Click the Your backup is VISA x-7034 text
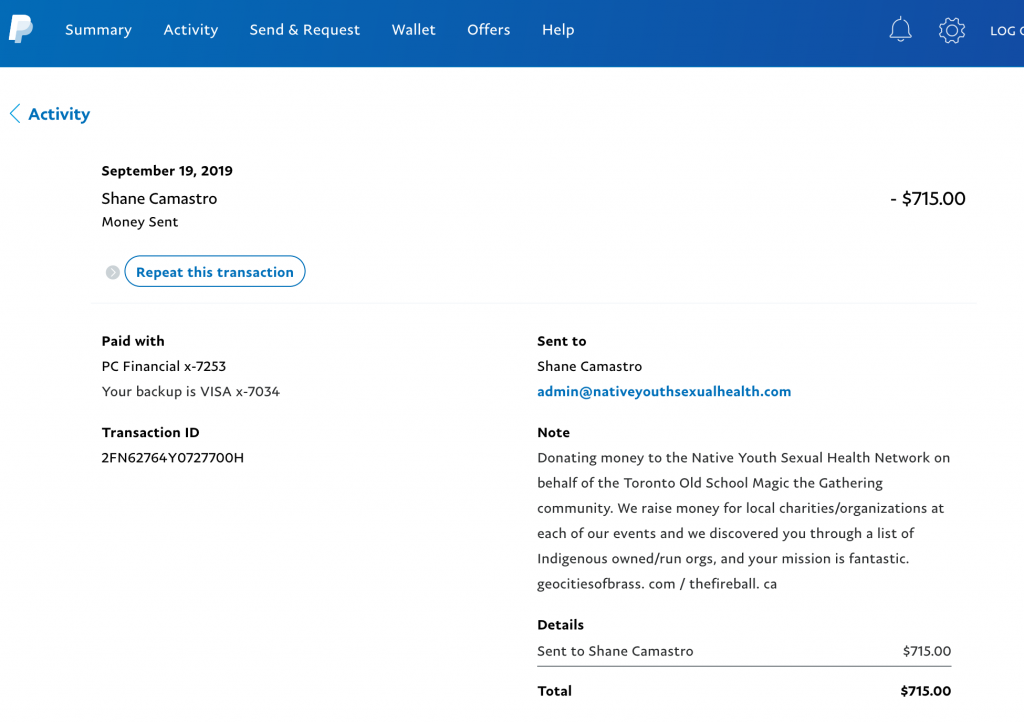The width and height of the screenshot is (1024, 723). [x=191, y=392]
